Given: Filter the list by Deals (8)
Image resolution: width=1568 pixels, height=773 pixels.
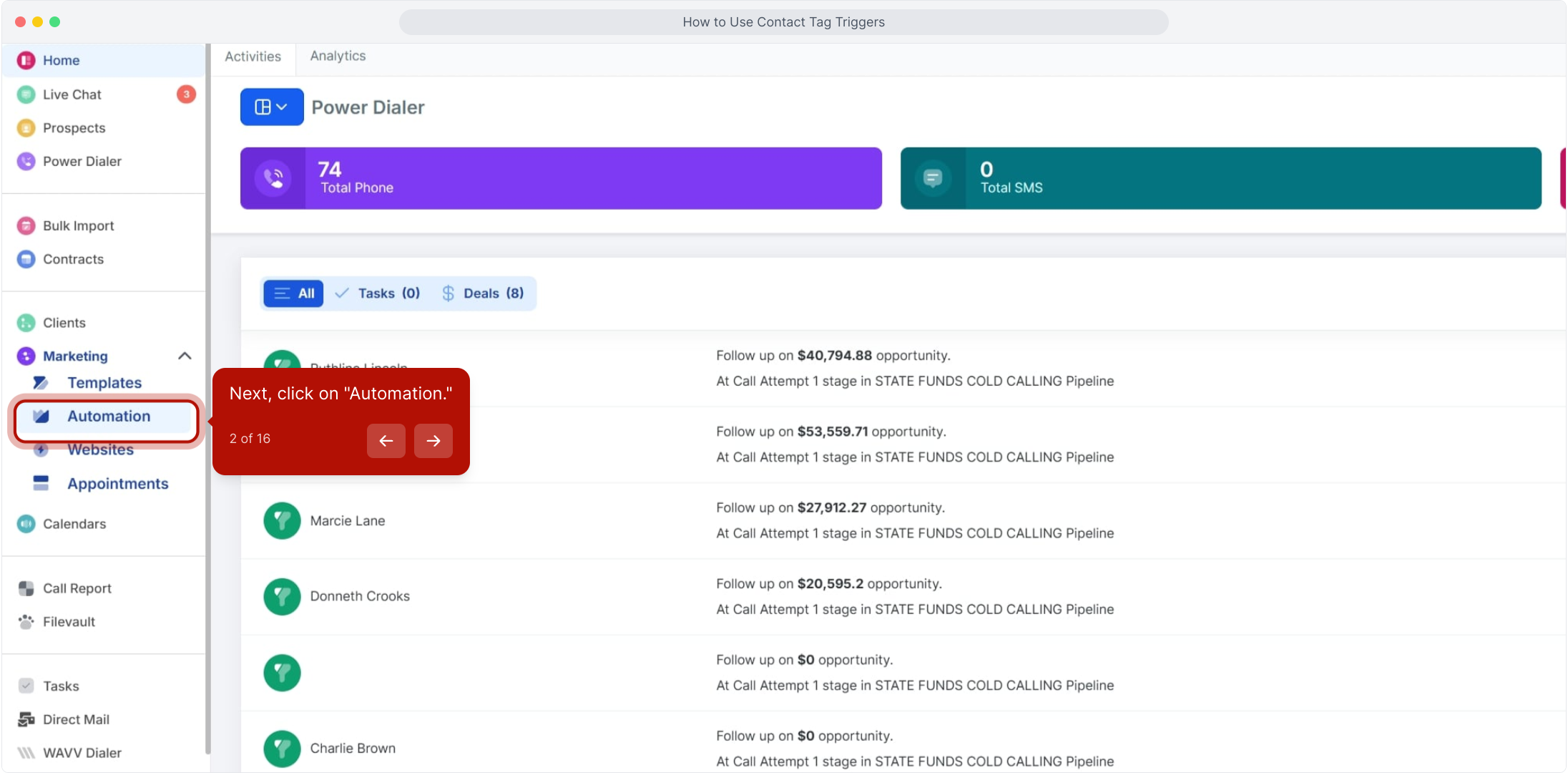Looking at the screenshot, I should coord(483,293).
